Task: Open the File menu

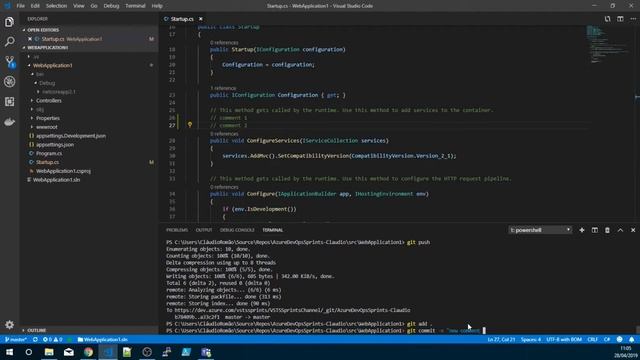Action: click(20, 6)
